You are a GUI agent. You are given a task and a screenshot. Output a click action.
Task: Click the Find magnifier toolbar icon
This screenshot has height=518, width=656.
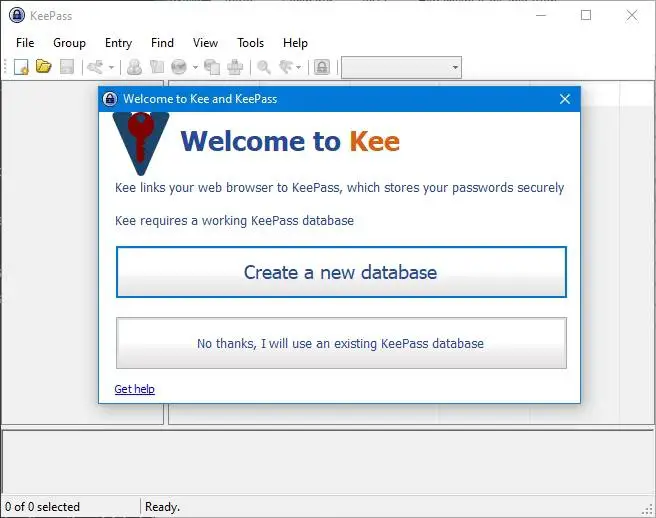[264, 67]
